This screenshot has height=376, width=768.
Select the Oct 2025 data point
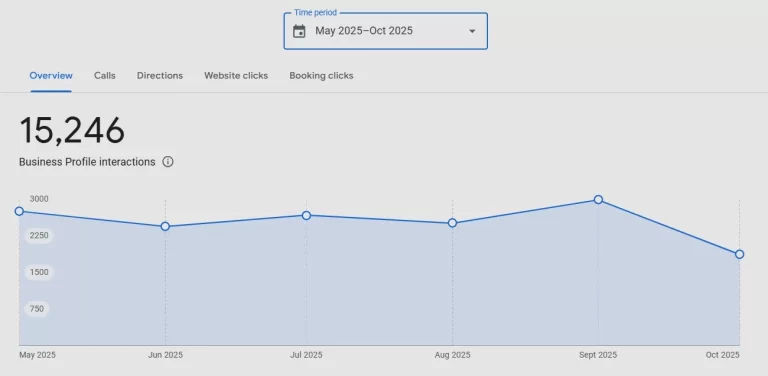click(740, 254)
